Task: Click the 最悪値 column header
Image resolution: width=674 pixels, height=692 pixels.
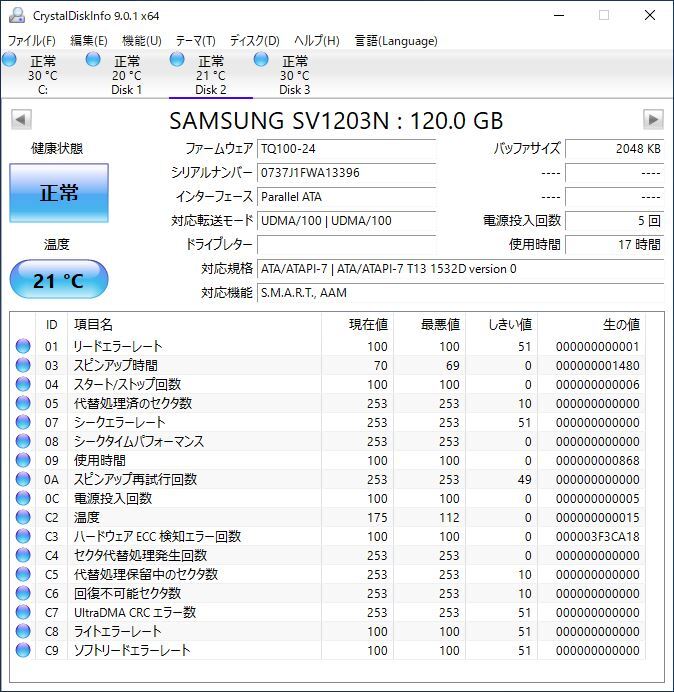Action: [x=429, y=324]
